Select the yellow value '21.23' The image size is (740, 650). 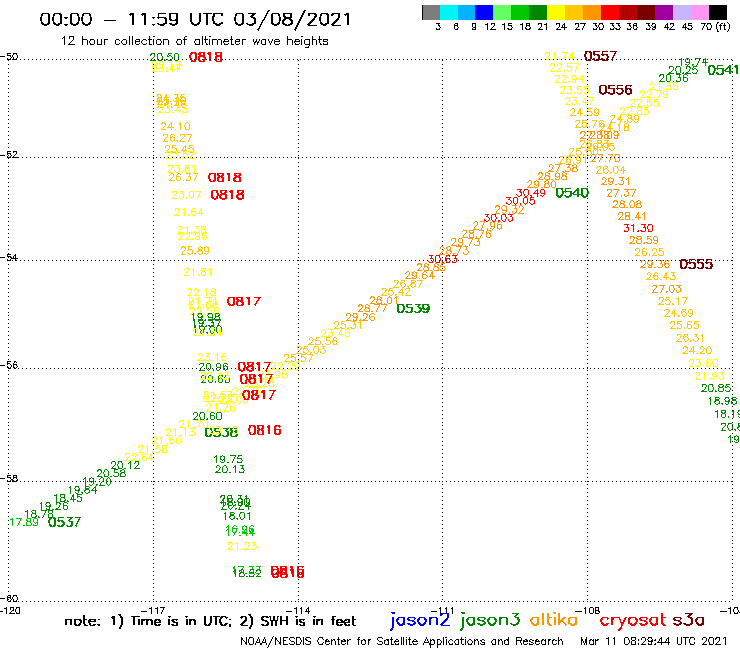pyautogui.click(x=242, y=546)
